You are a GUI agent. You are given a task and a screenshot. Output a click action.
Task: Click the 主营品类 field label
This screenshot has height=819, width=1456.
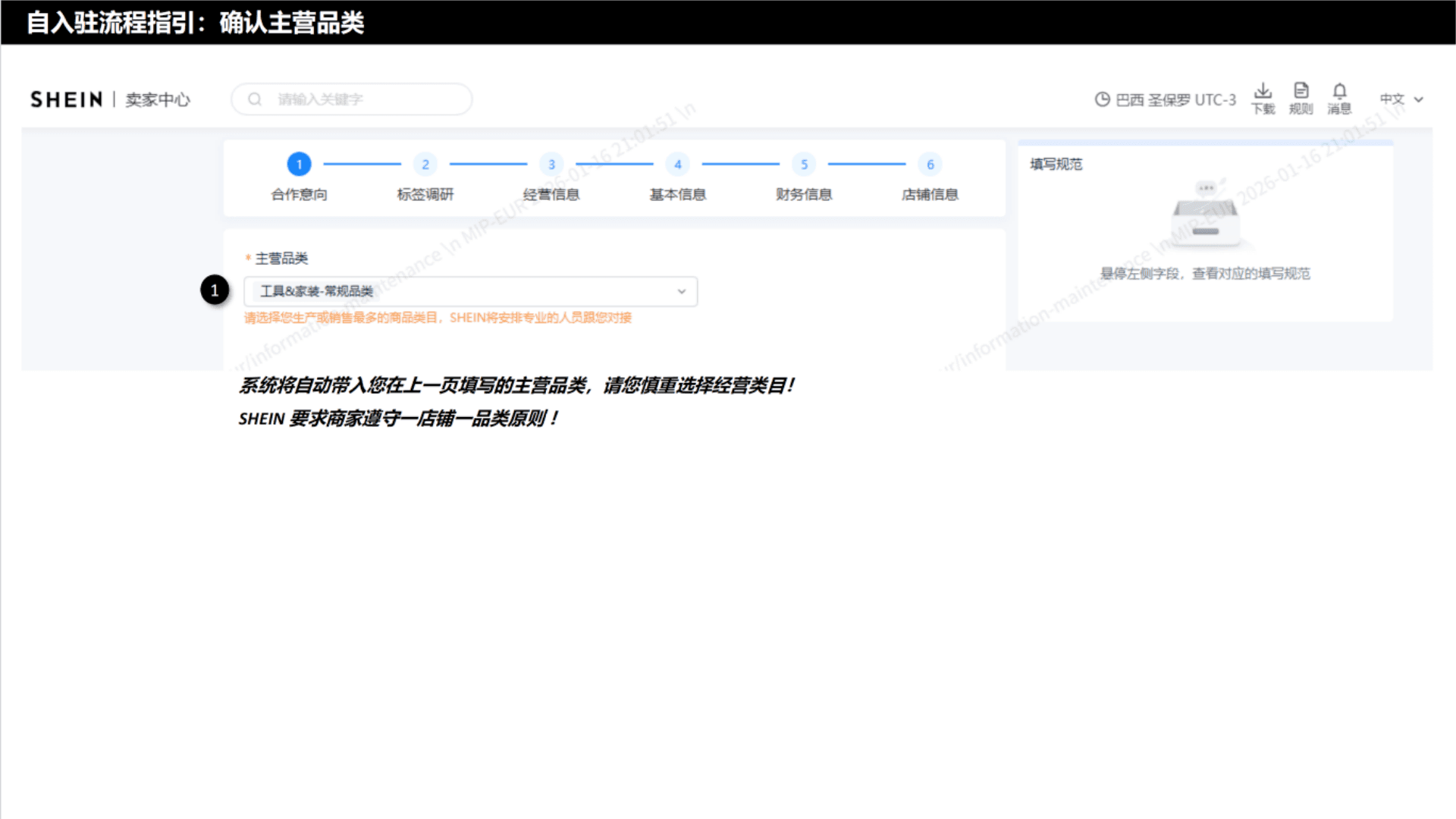coord(281,259)
